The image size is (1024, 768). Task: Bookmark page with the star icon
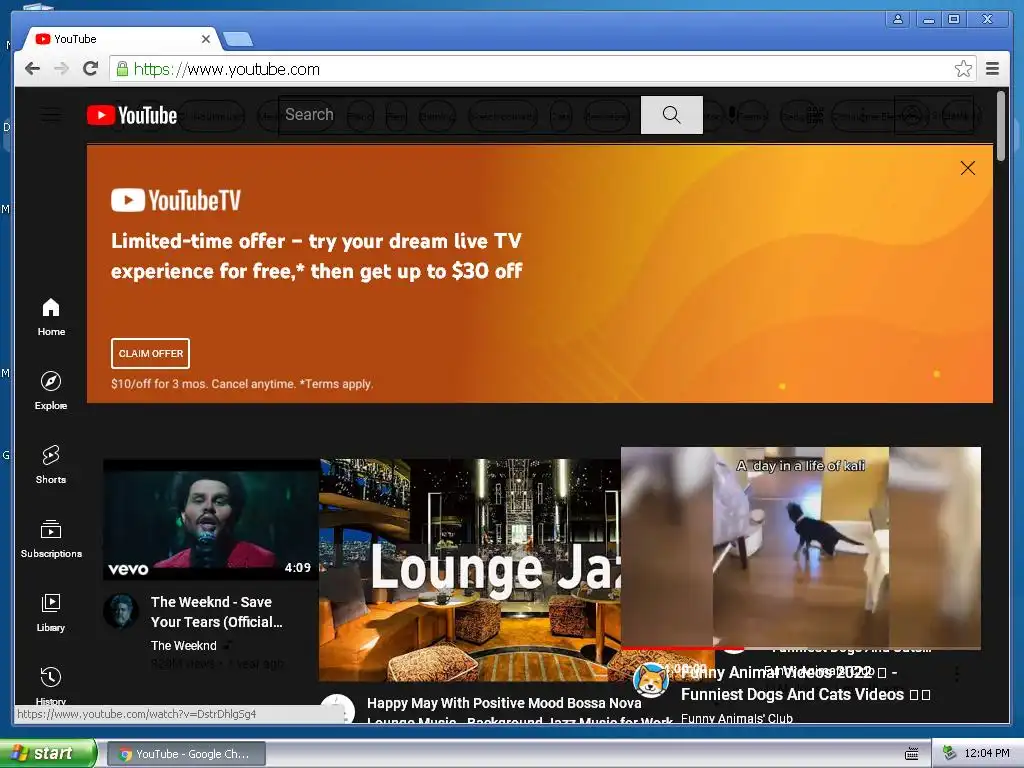coord(963,69)
